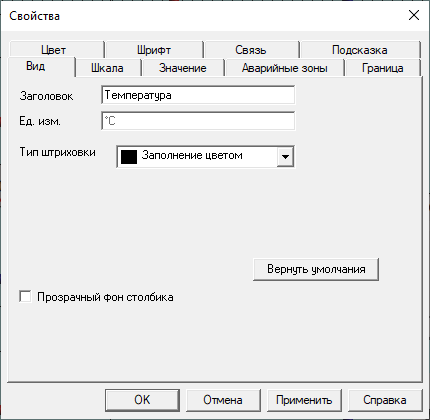This screenshot has width=430, height=420.
Task: Confirm with the OK button
Action: click(142, 400)
